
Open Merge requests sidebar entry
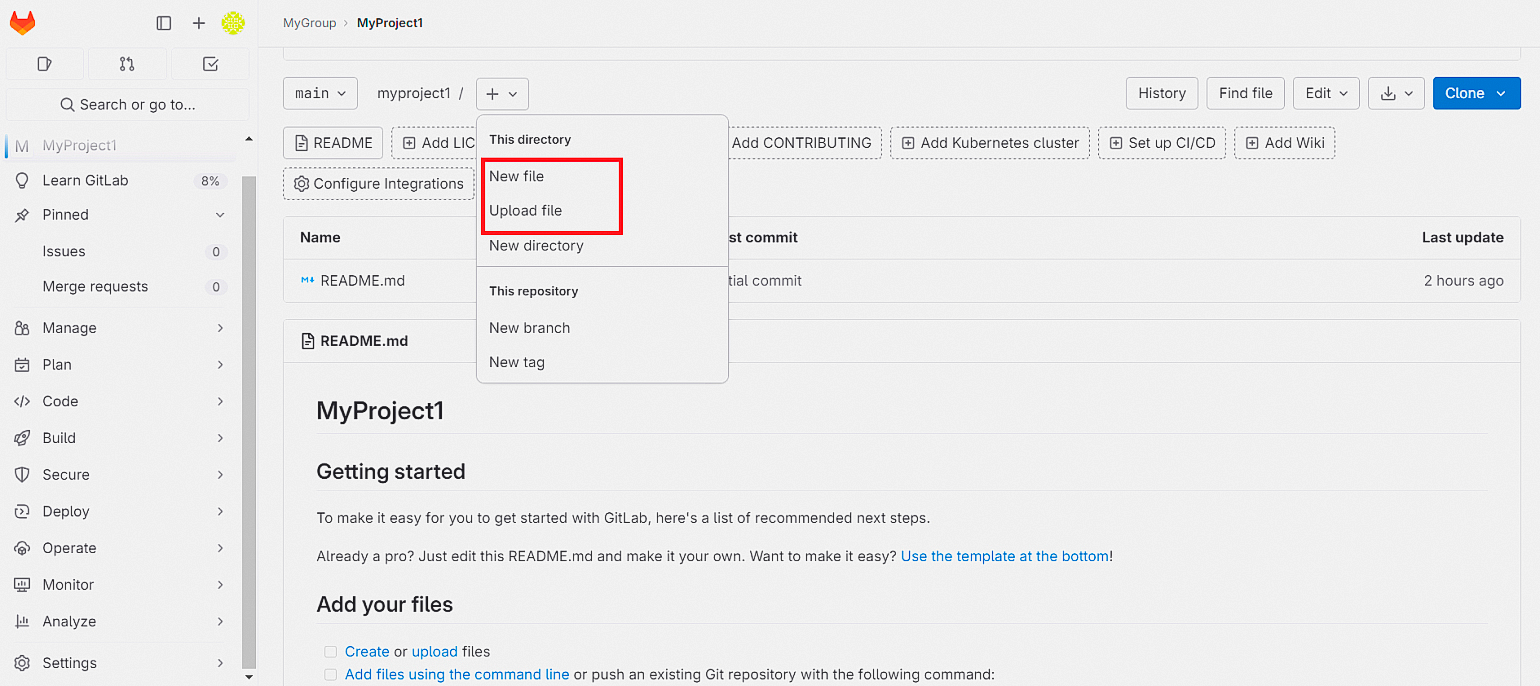[x=120, y=287]
